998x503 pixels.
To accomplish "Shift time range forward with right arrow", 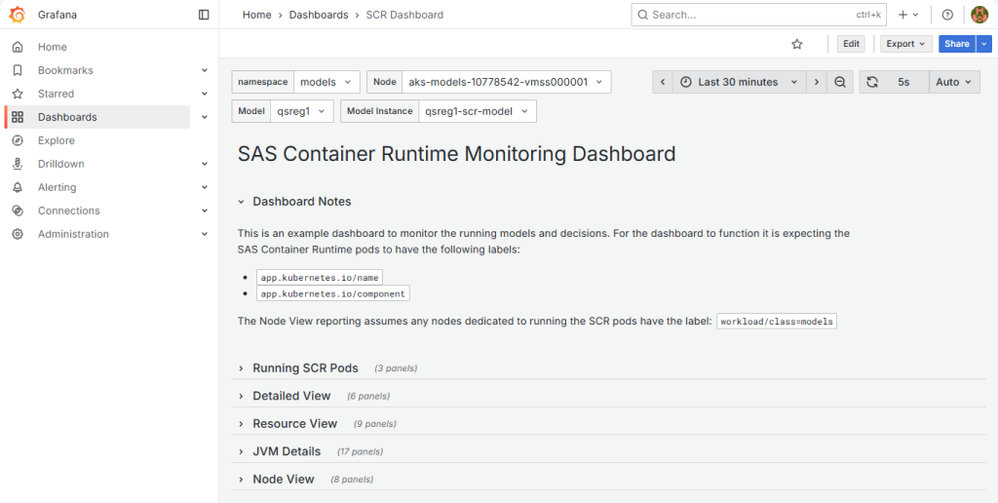I will pos(816,82).
